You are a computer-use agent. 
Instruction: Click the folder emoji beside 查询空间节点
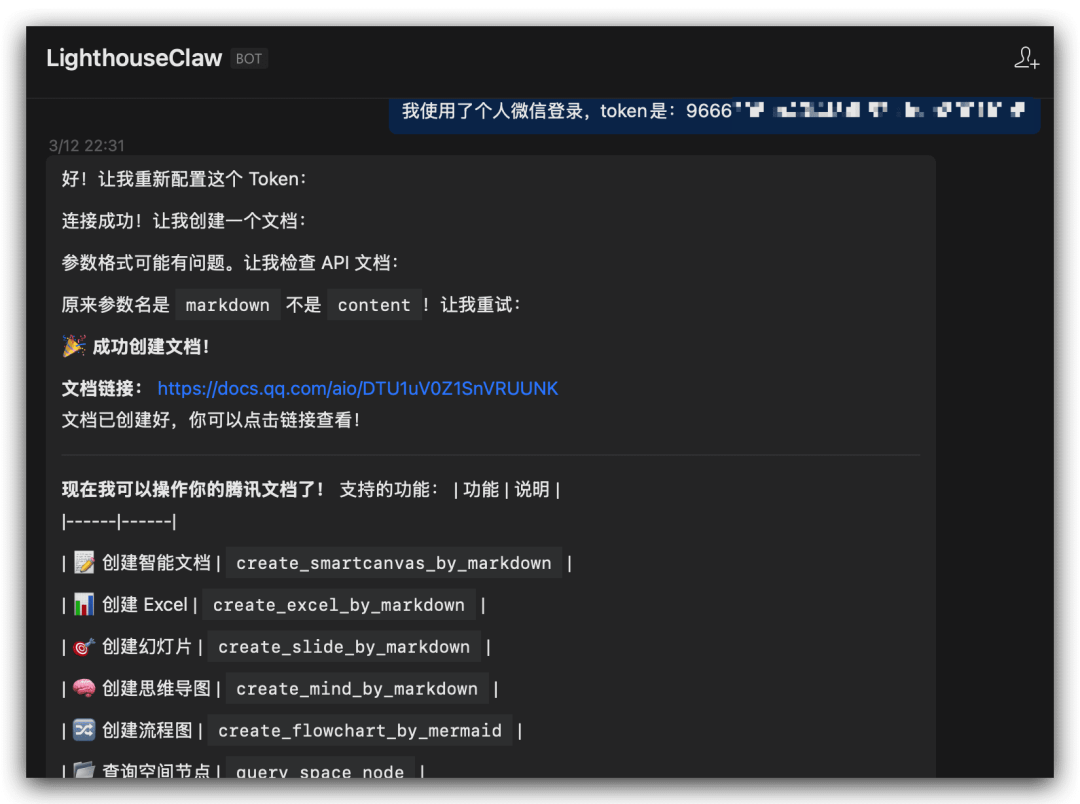(85, 768)
